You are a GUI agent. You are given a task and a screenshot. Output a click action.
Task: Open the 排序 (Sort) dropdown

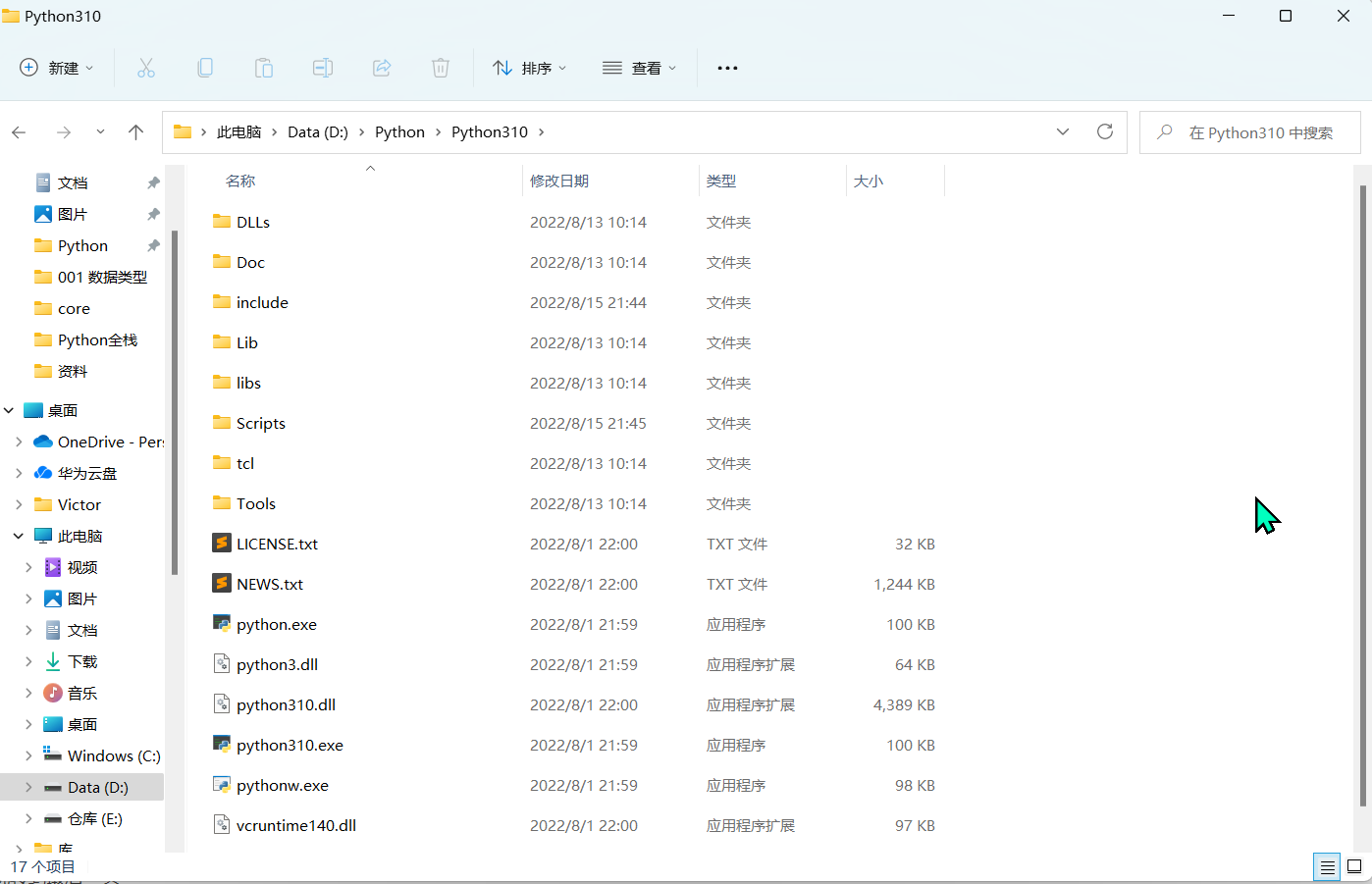pyautogui.click(x=530, y=68)
